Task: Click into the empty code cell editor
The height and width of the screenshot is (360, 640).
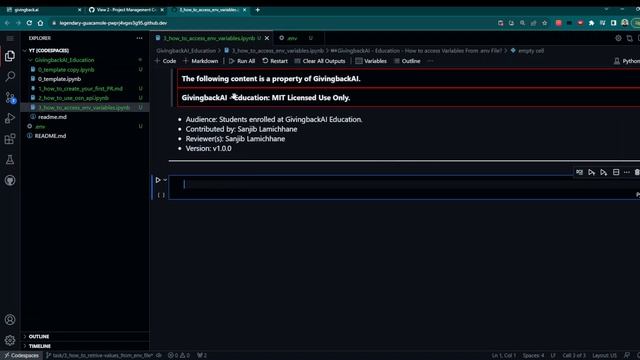Action: tap(404, 184)
